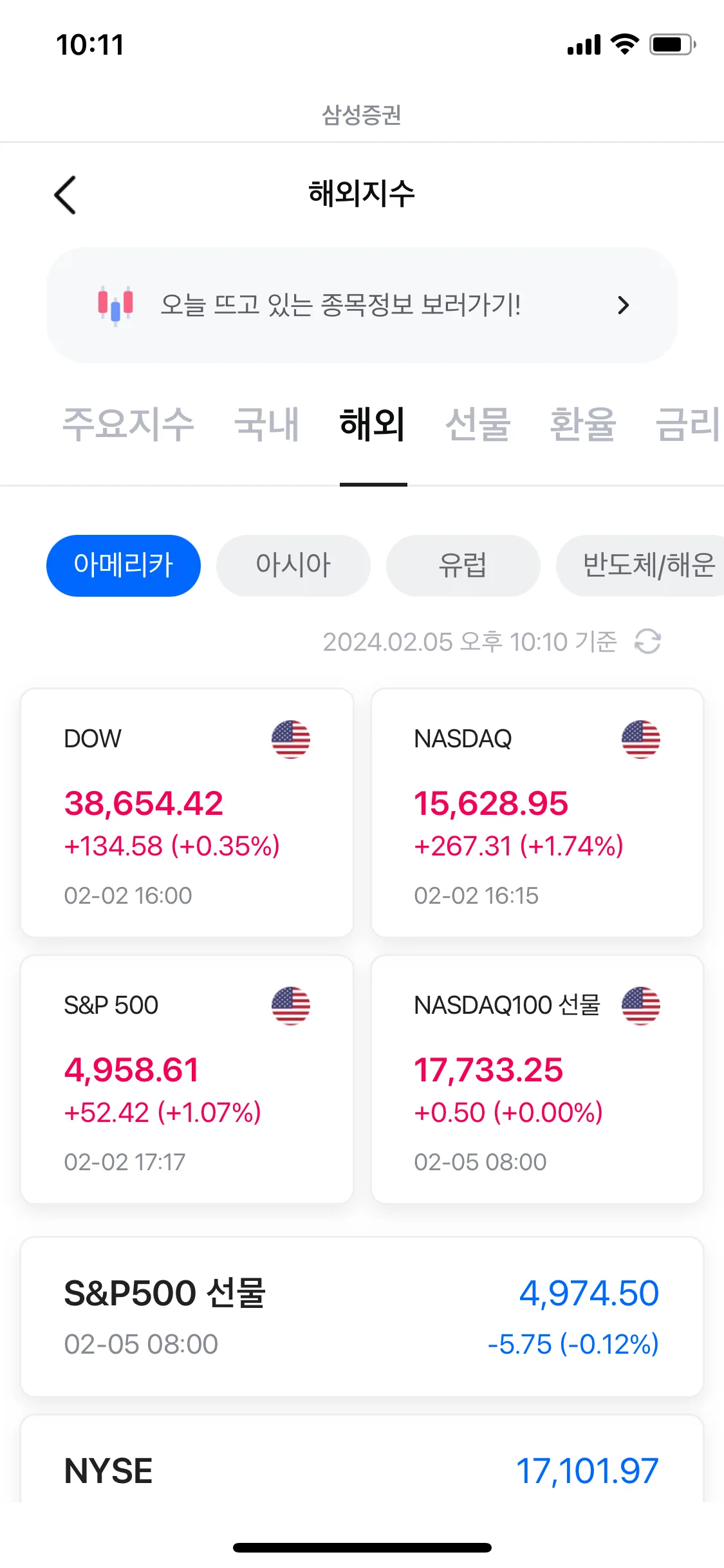Tap the US flag on DOW card
This screenshot has height=1568, width=724.
click(291, 739)
